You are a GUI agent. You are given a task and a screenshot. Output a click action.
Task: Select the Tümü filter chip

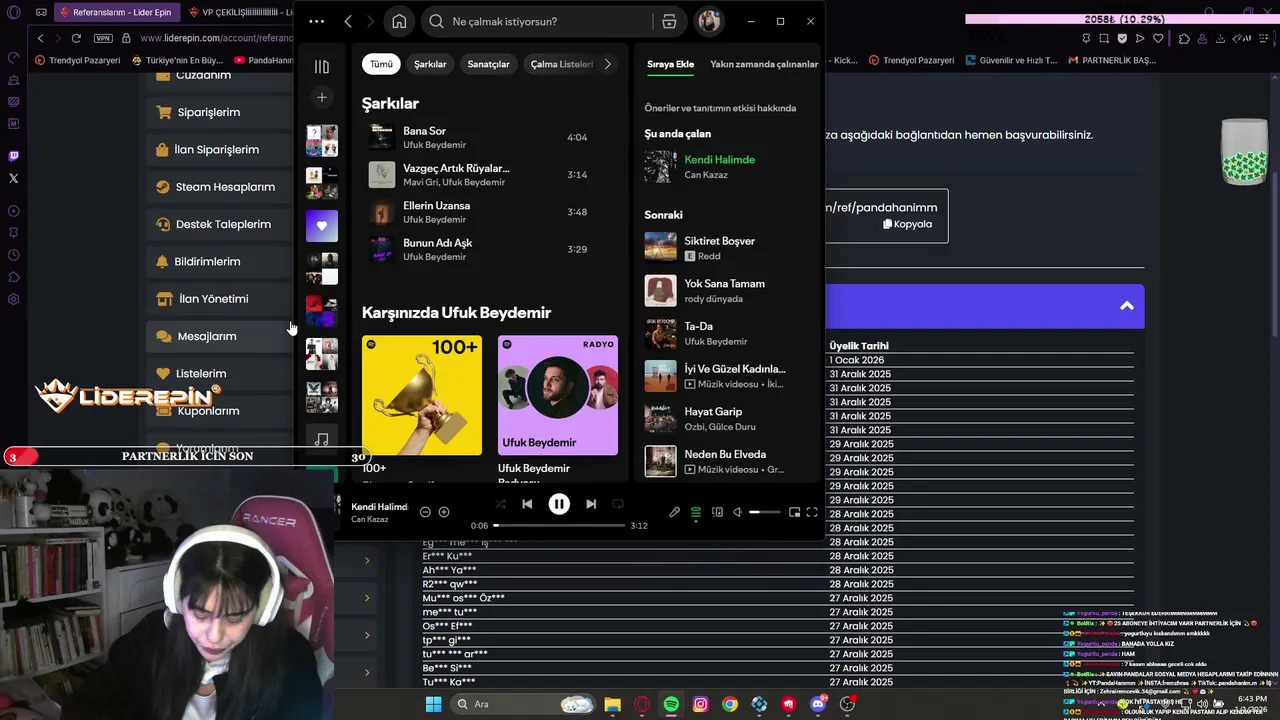pos(382,64)
